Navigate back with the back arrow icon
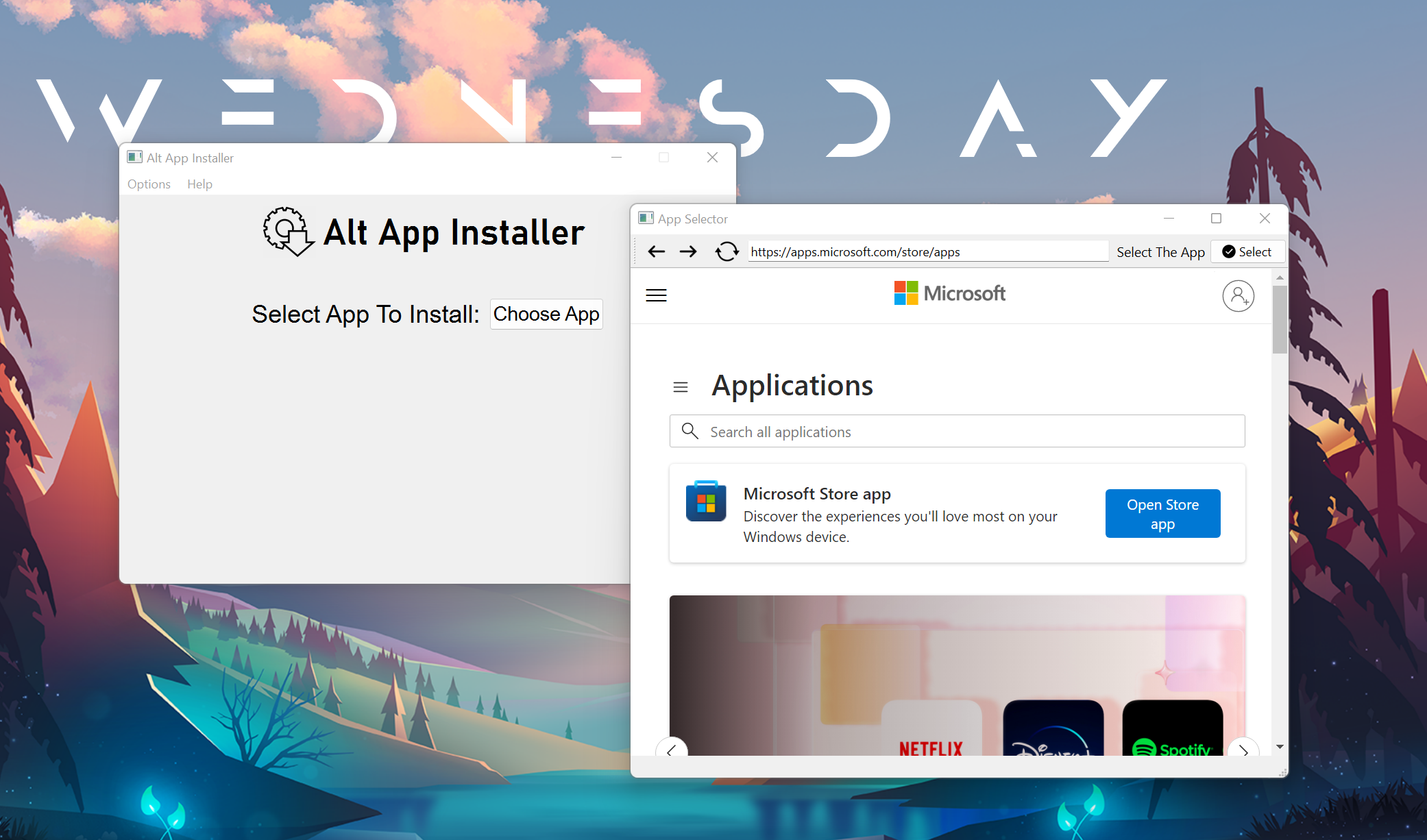 point(656,251)
